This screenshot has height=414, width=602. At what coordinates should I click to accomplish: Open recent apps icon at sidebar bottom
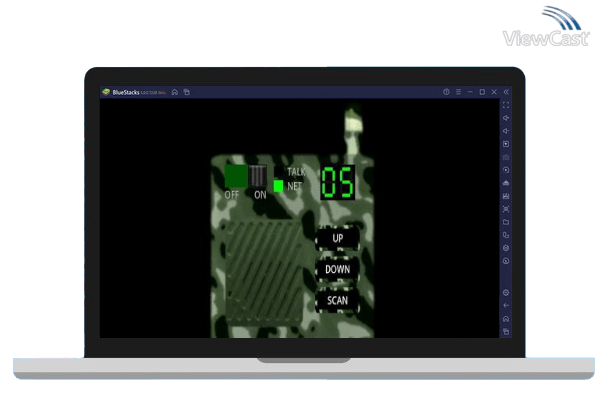(506, 332)
